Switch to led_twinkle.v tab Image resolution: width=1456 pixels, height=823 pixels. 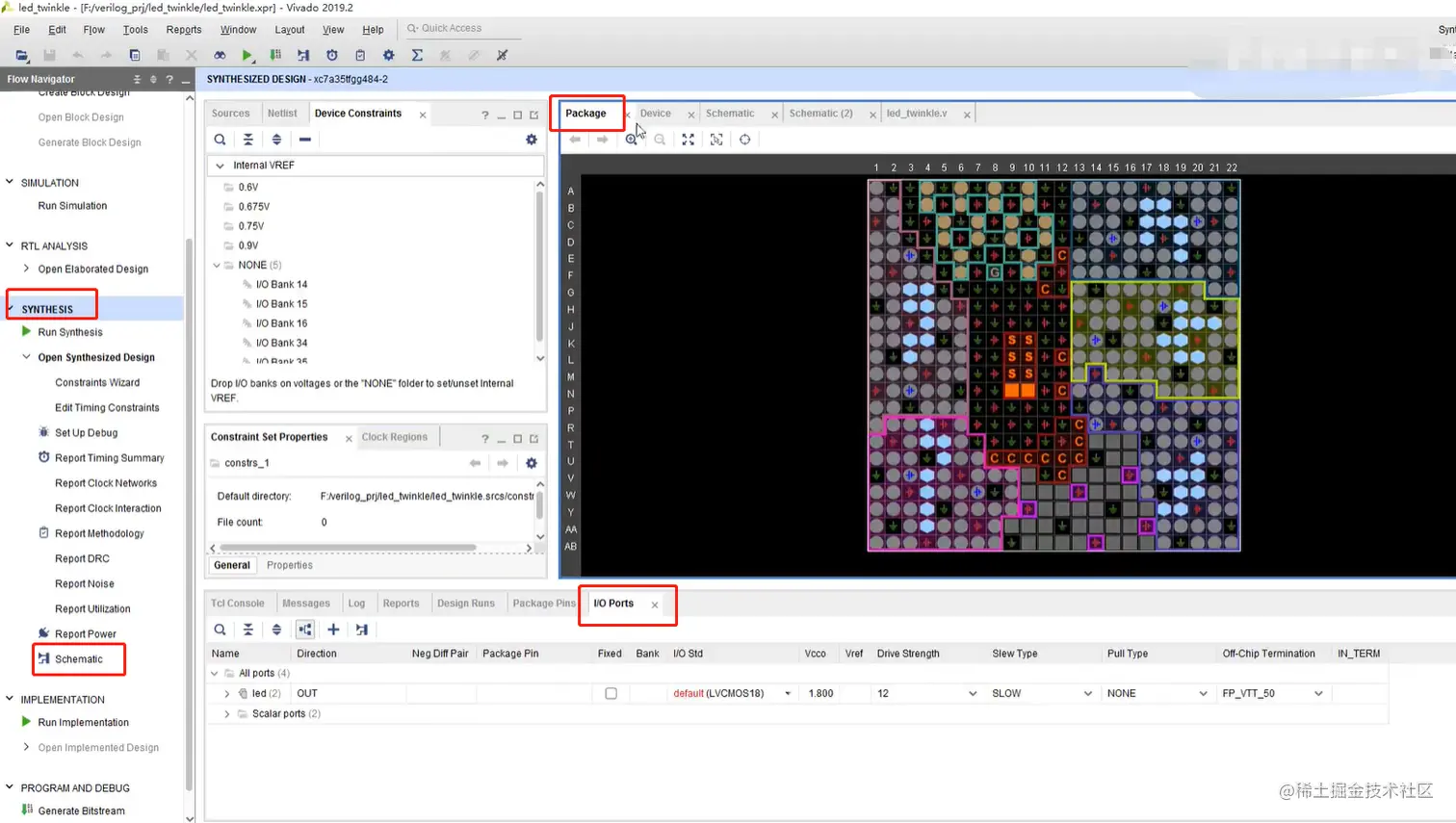[917, 114]
